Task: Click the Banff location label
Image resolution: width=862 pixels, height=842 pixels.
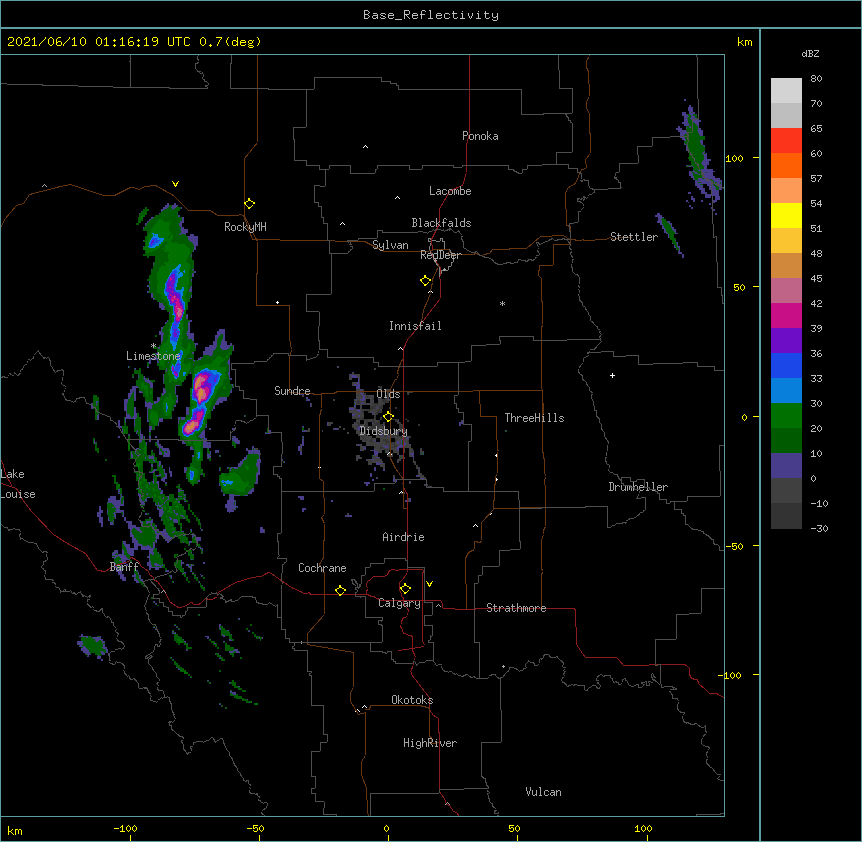Action: click(x=124, y=567)
